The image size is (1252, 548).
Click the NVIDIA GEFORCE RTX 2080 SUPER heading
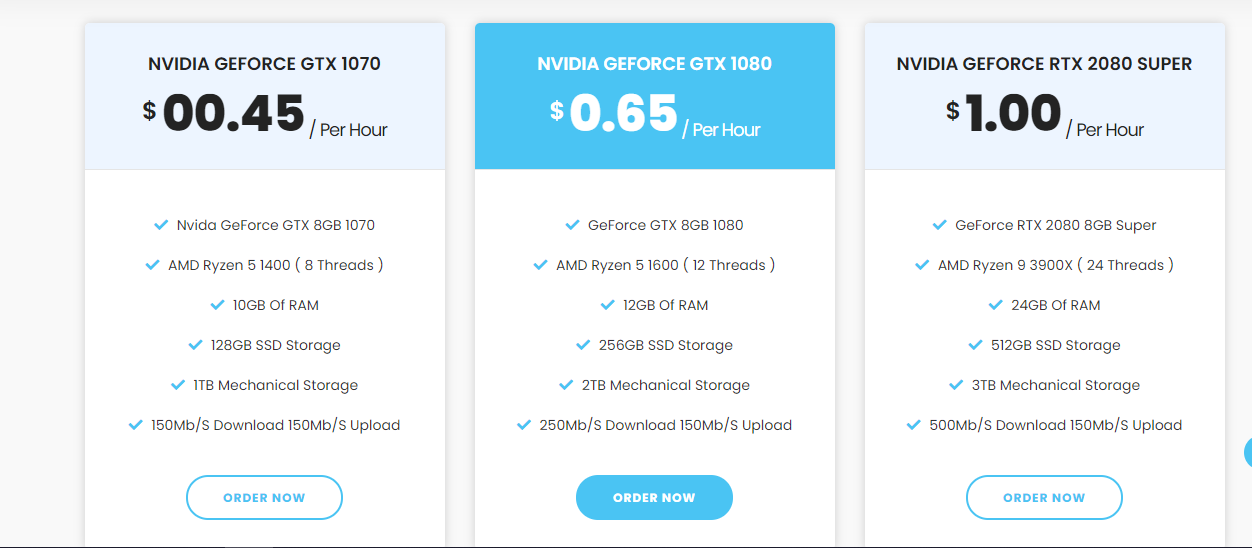point(1044,64)
